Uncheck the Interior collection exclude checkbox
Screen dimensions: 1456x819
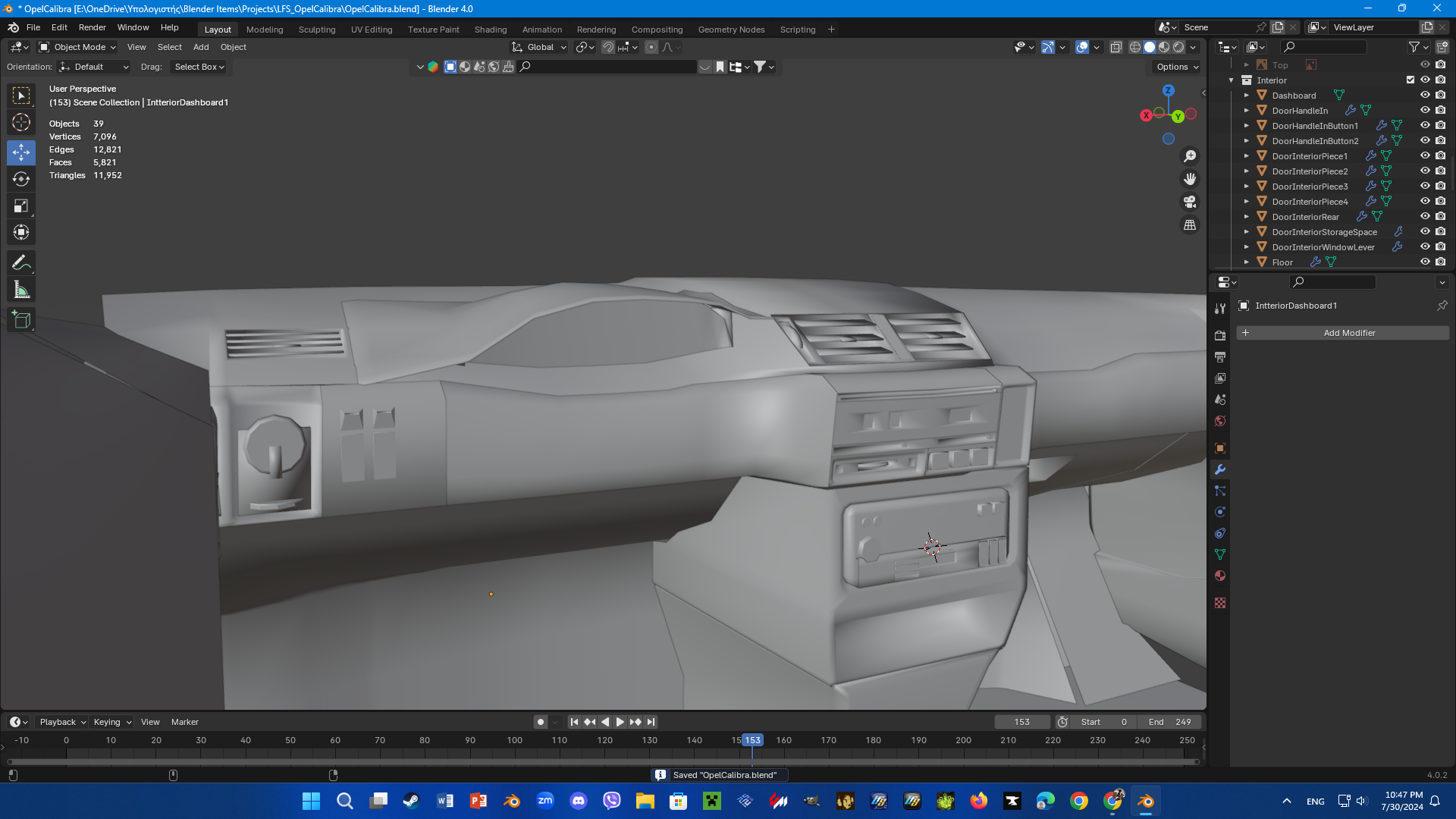coord(1410,80)
